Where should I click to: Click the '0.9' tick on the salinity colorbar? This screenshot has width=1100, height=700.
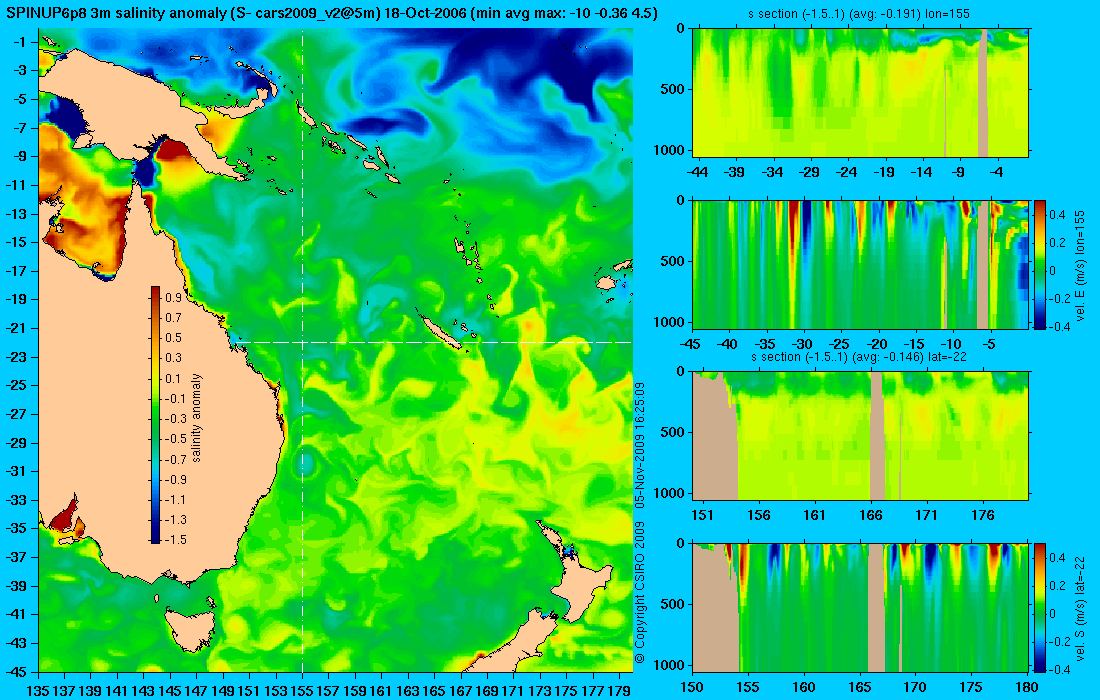(173, 297)
